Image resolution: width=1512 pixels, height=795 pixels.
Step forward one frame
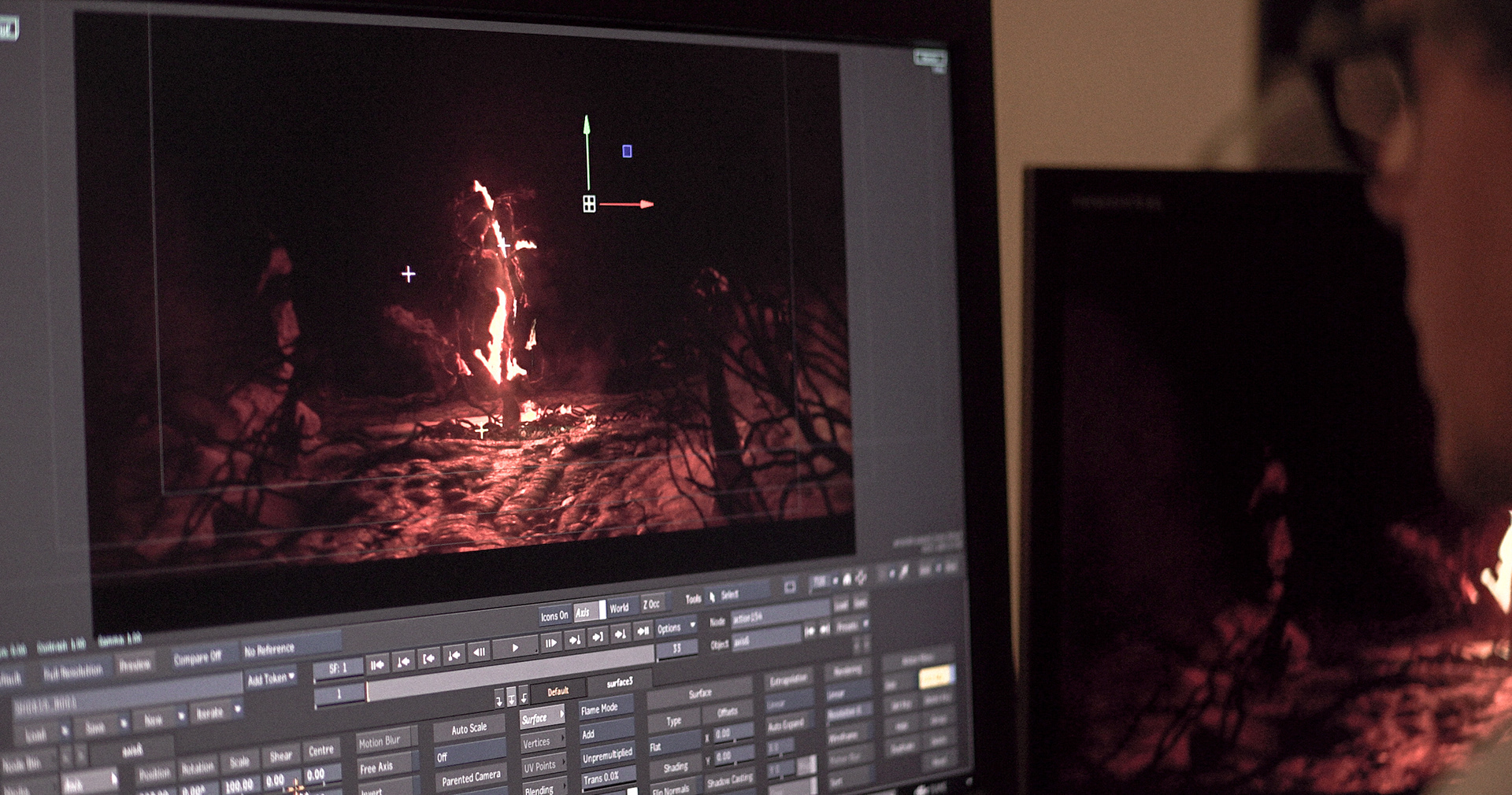[x=550, y=643]
